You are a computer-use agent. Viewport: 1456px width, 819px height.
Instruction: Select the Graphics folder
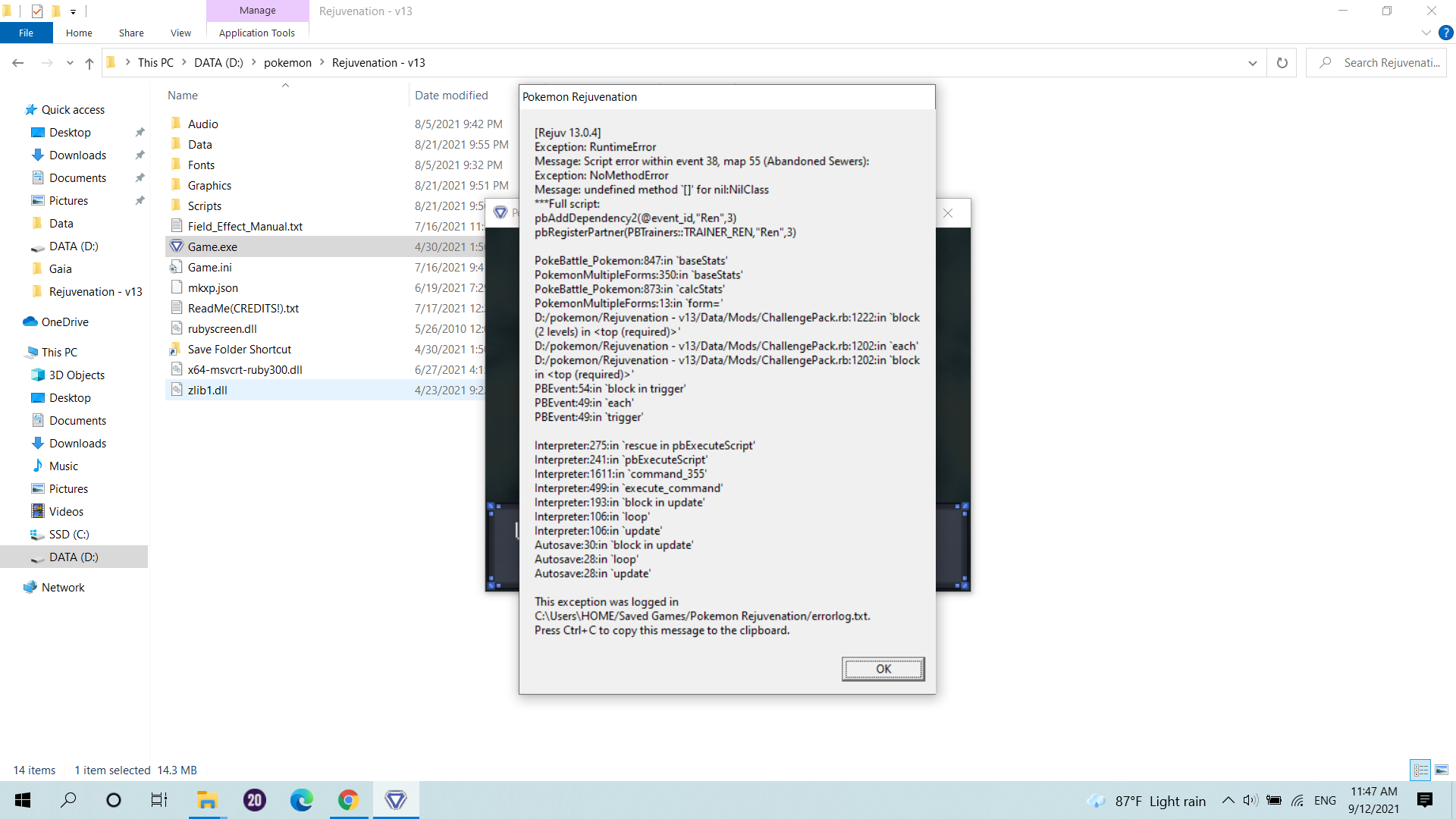coord(209,186)
